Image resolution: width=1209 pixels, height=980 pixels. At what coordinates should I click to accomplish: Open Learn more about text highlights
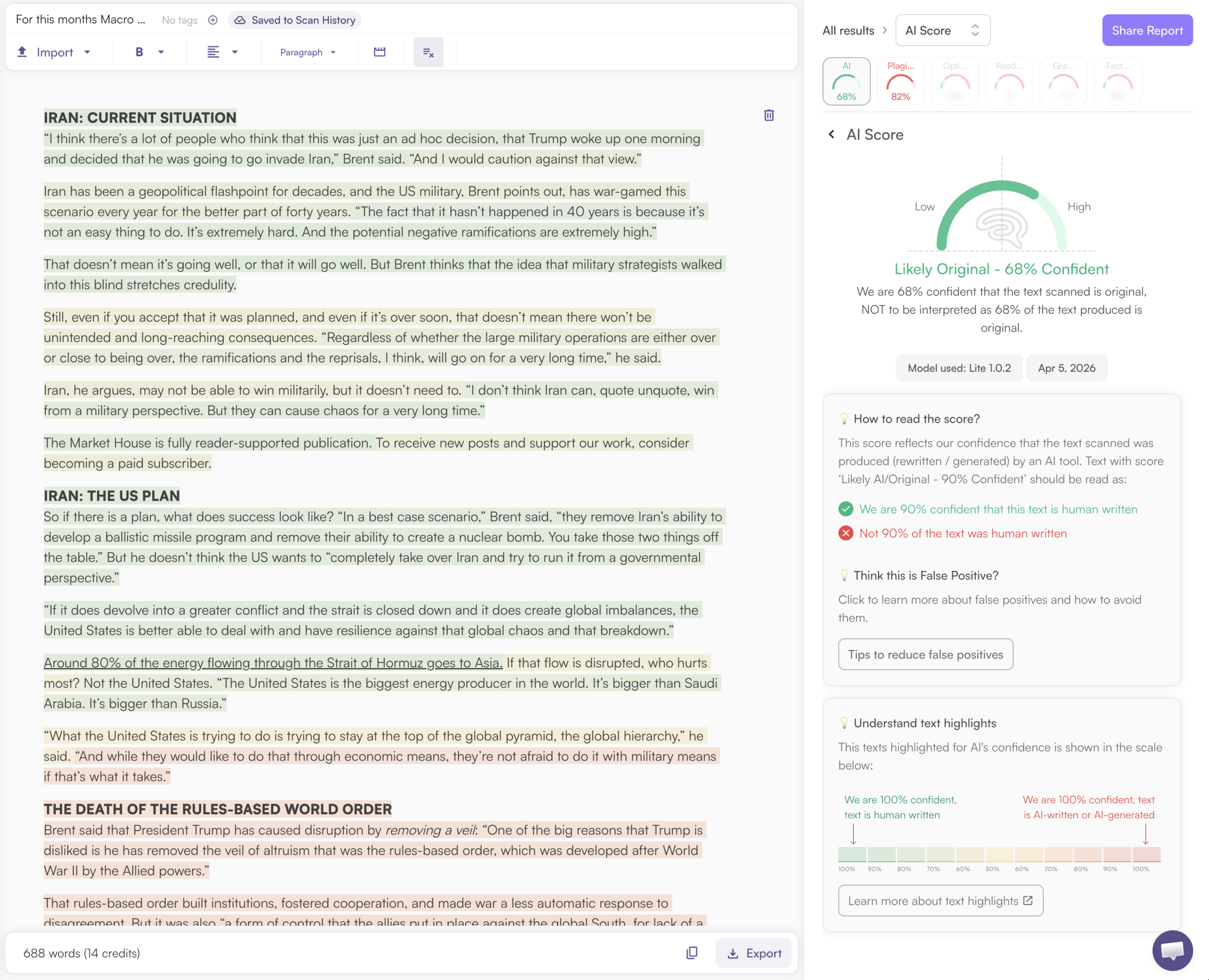(940, 900)
